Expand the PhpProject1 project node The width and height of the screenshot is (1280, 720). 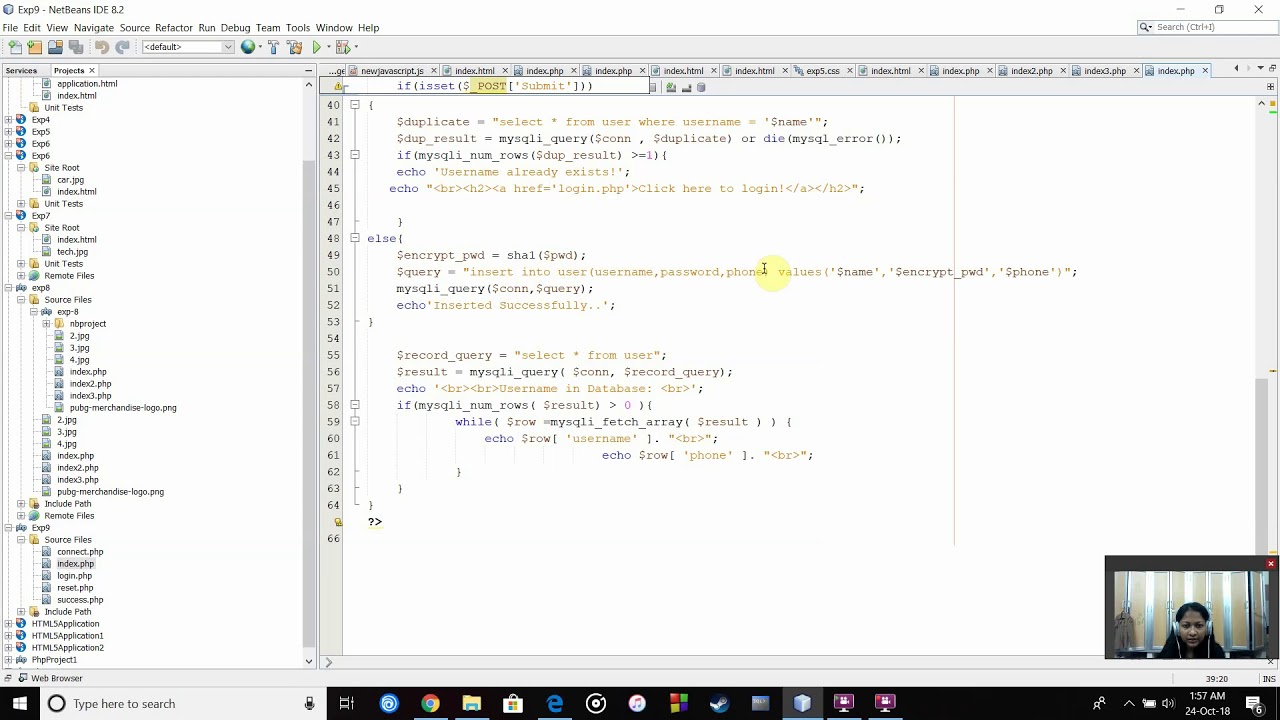click(8, 660)
